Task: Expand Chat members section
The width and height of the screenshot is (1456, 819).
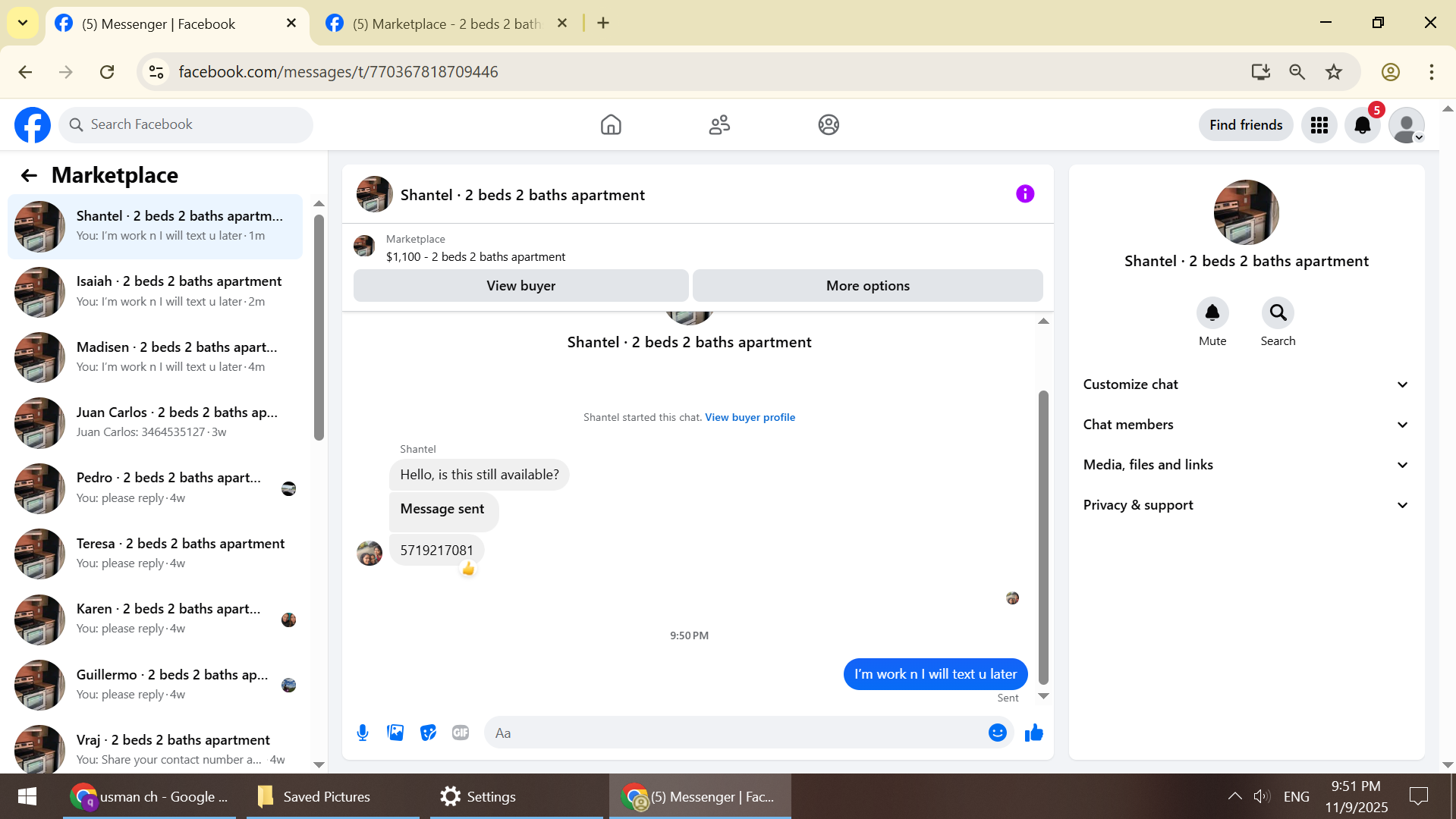Action: (x=1246, y=425)
